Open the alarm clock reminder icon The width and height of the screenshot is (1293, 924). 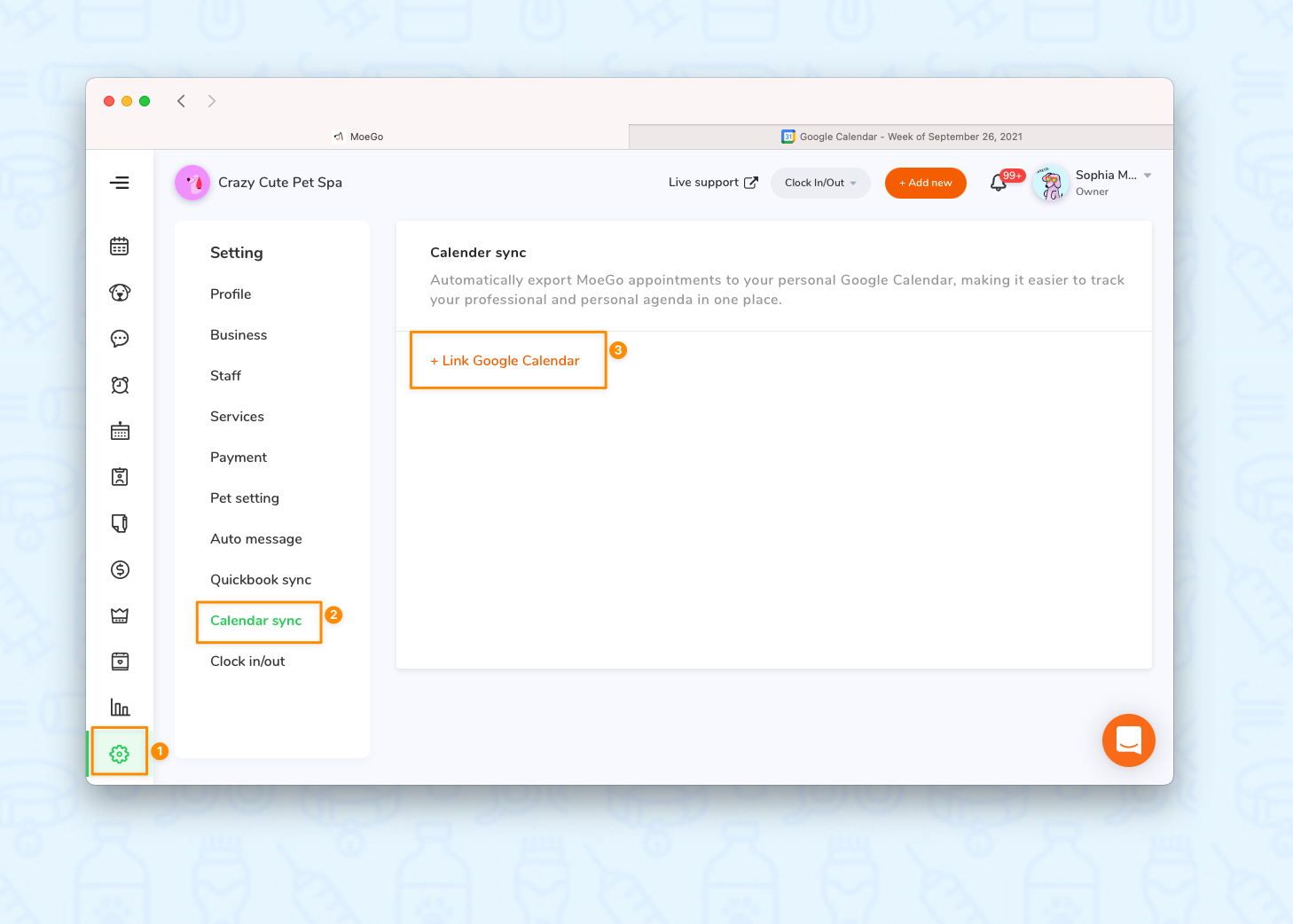120,385
